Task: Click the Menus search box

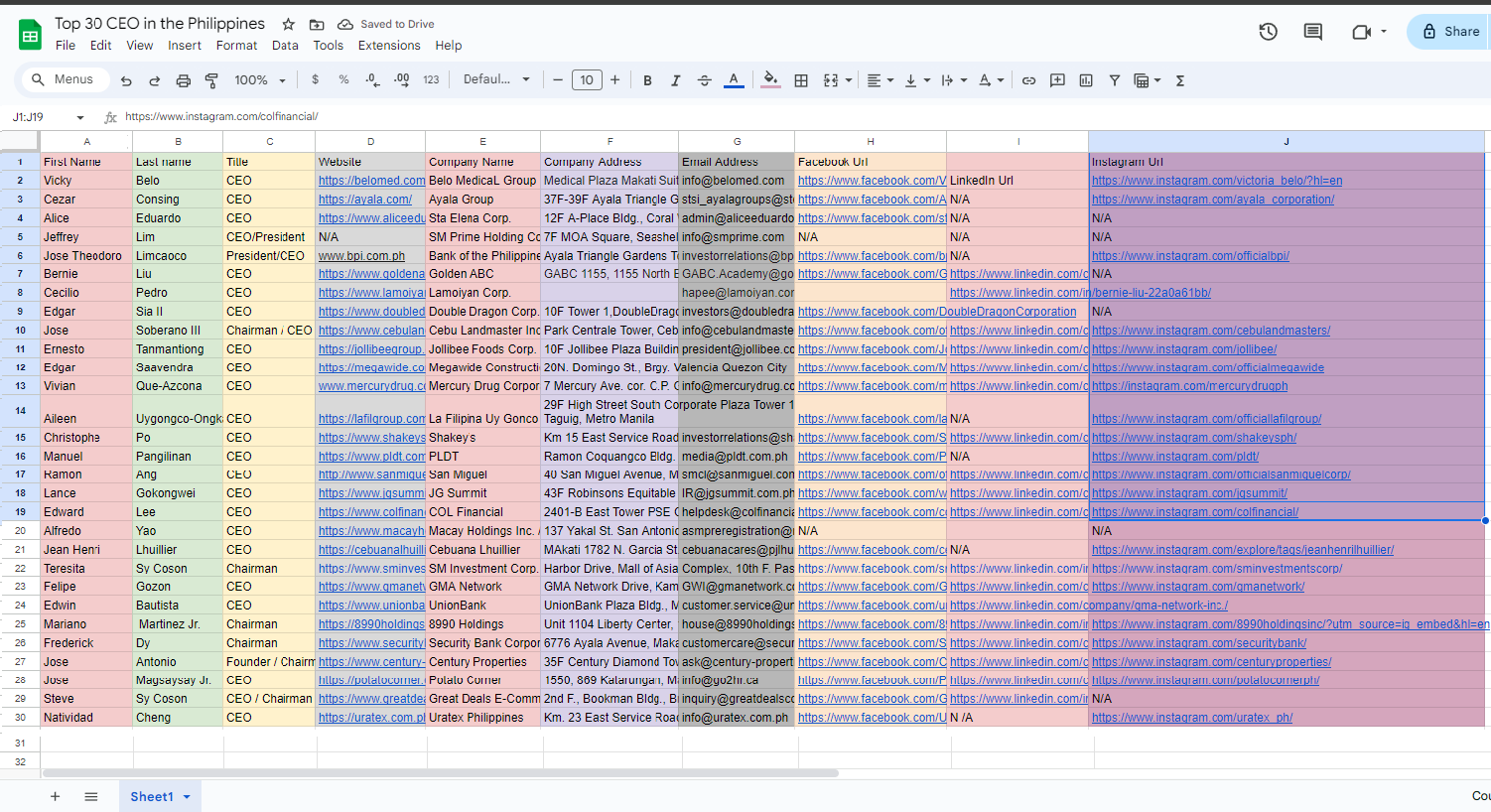Action: [x=64, y=79]
